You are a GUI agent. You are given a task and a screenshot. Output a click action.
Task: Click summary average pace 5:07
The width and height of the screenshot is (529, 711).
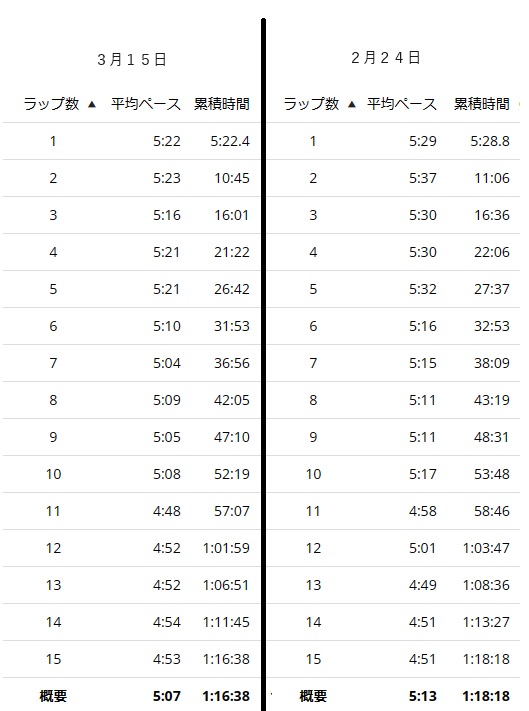point(166,696)
